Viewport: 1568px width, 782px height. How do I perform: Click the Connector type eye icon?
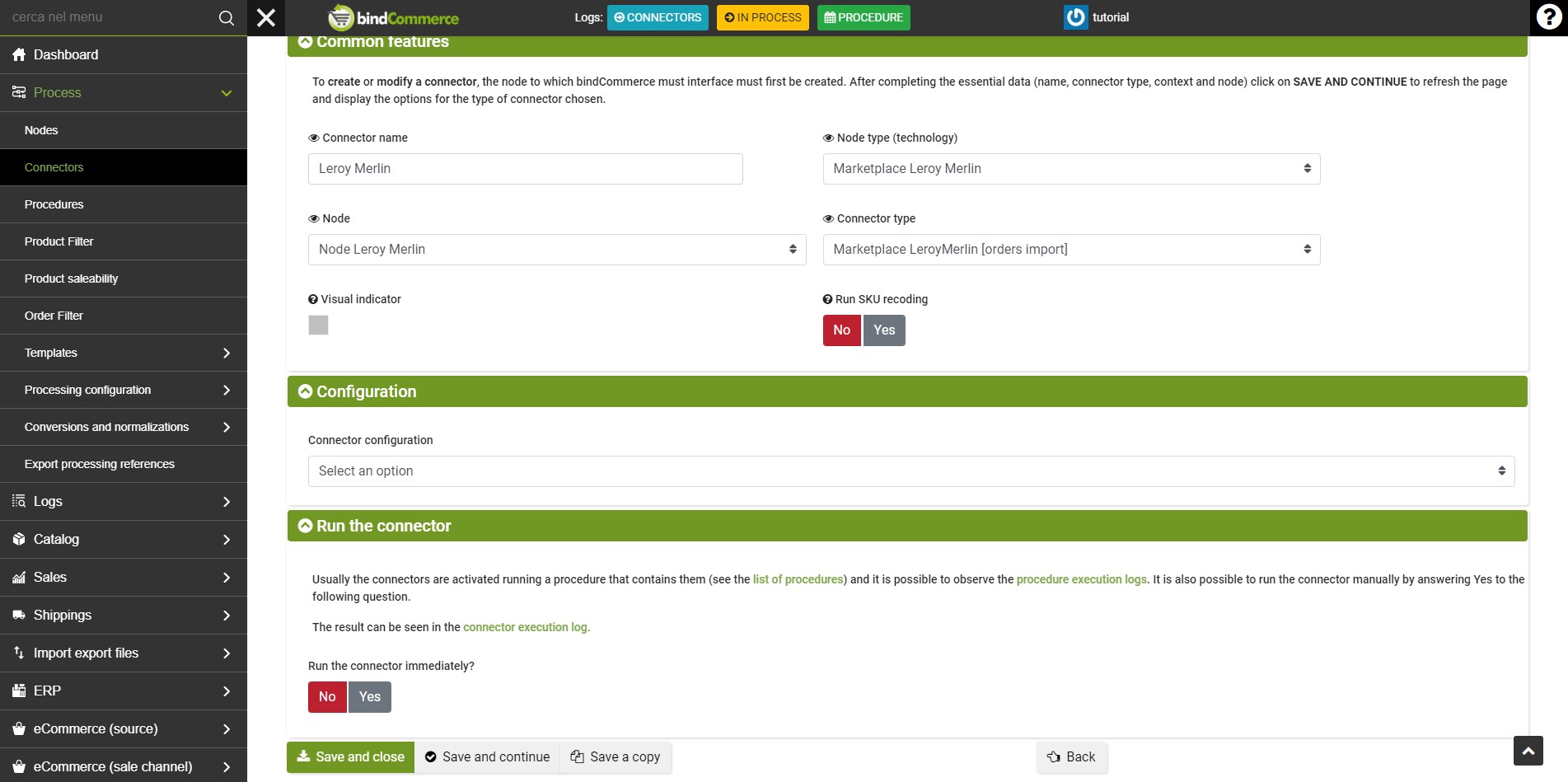(x=828, y=218)
